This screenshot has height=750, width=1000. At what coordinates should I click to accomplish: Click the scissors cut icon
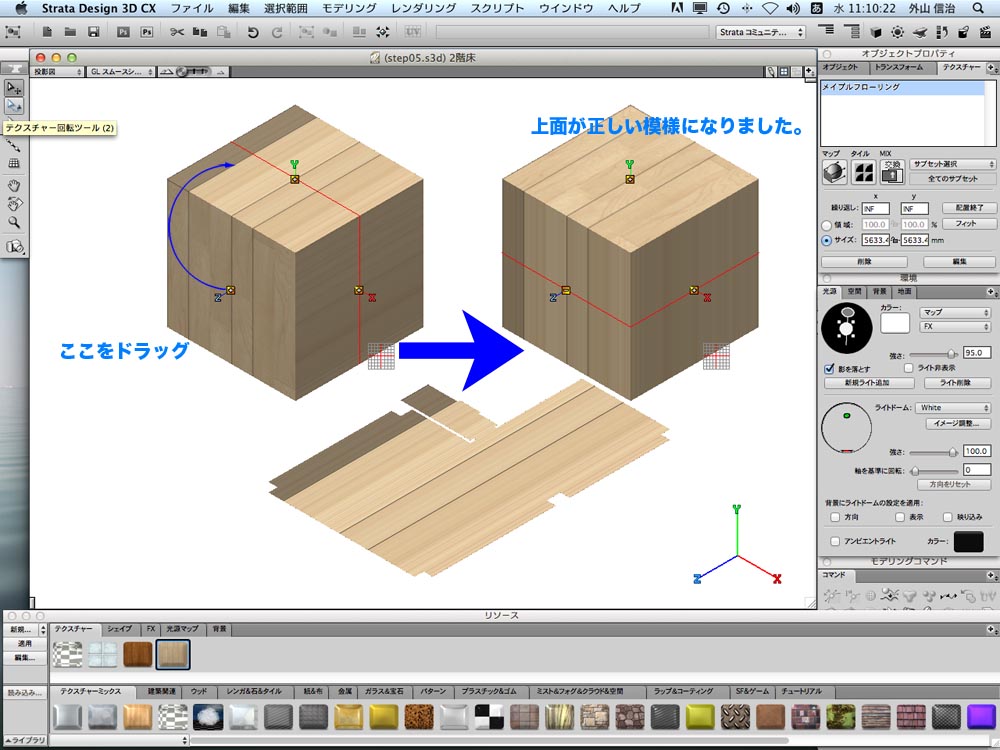[x=177, y=32]
